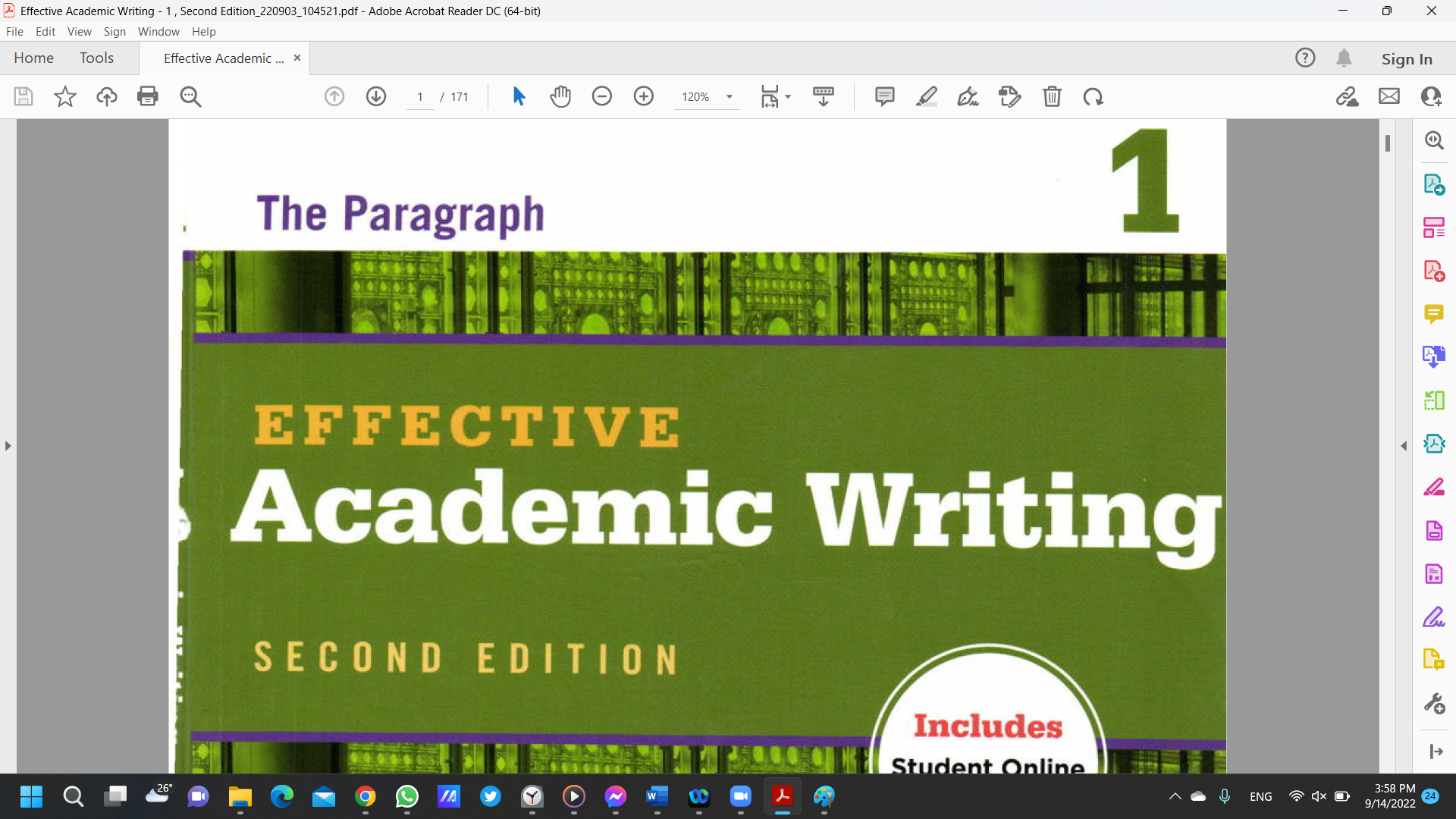The height and width of the screenshot is (819, 1456).
Task: Open the View menu
Action: (x=79, y=32)
